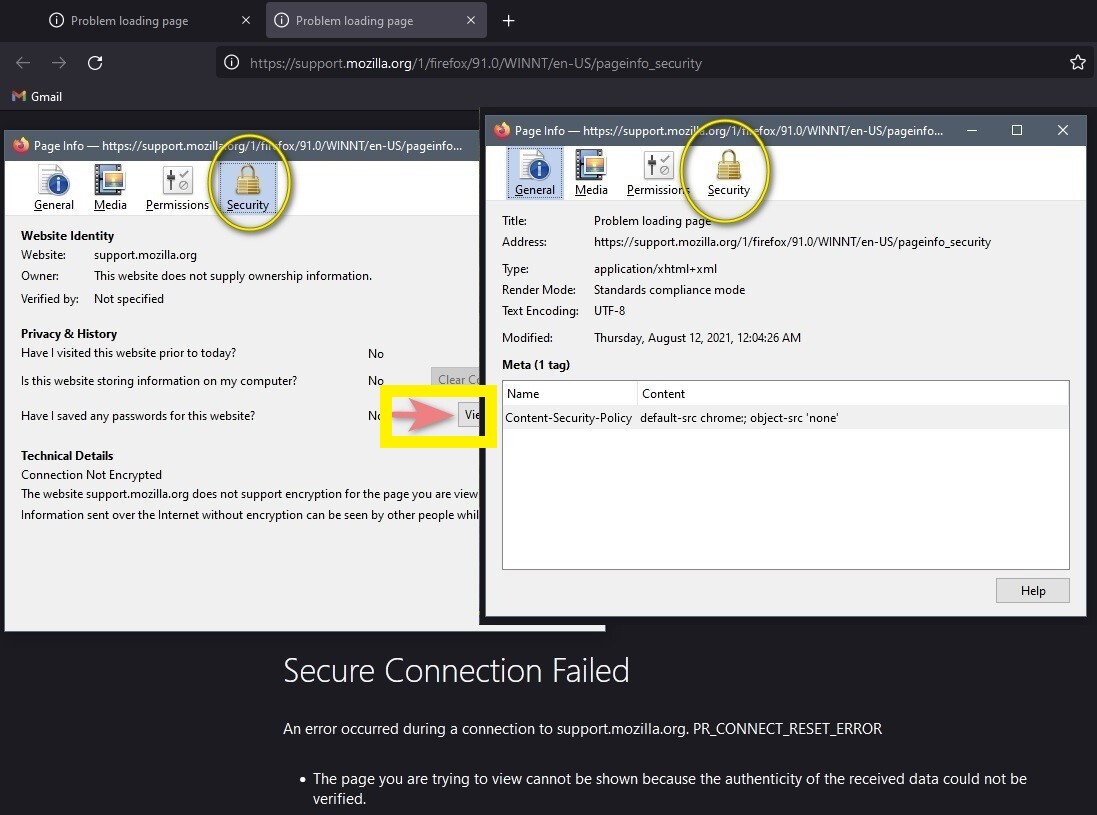Click the Name column header in Meta table
Viewport: 1097px width, 815px height.
[569, 393]
